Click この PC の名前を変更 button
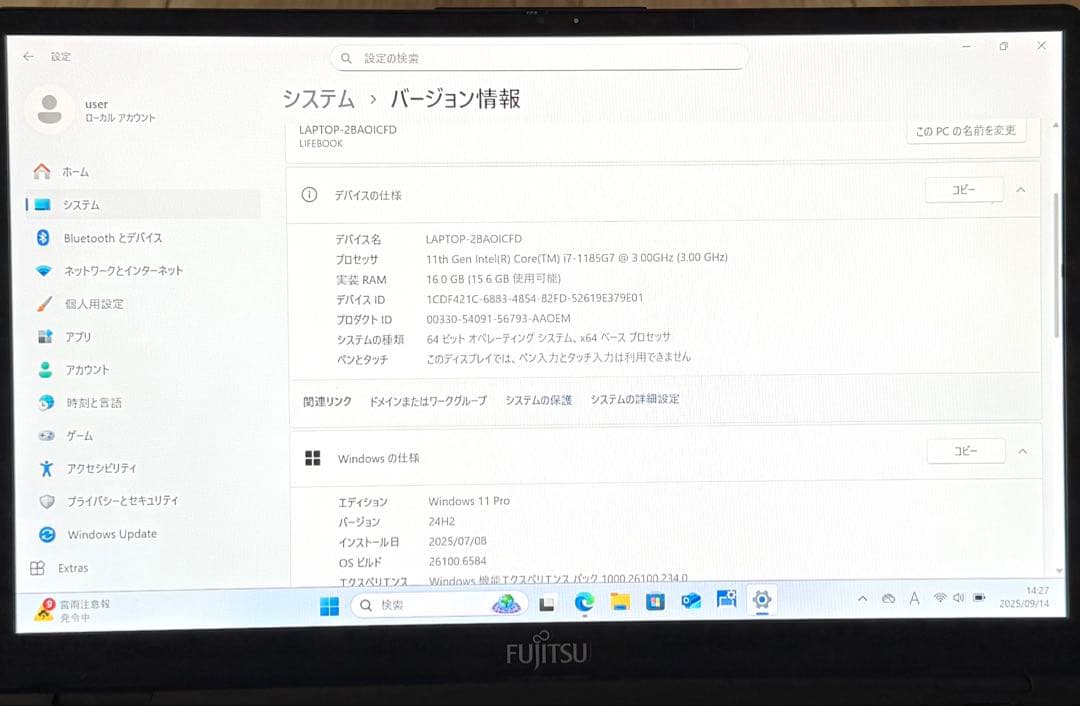This screenshot has height=706, width=1080. click(x=966, y=130)
